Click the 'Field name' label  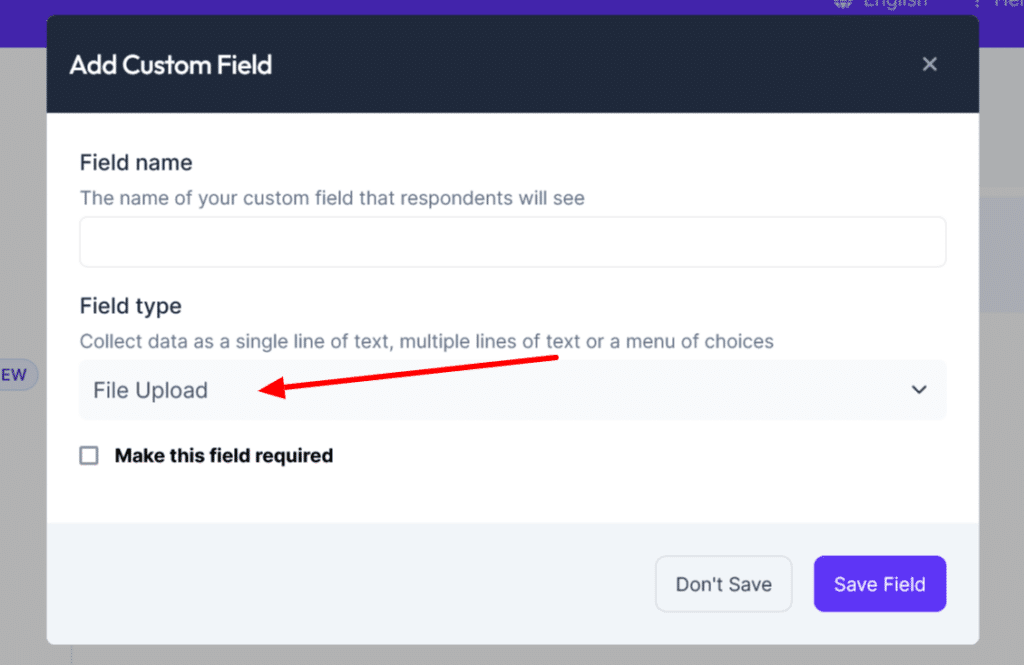pos(136,162)
